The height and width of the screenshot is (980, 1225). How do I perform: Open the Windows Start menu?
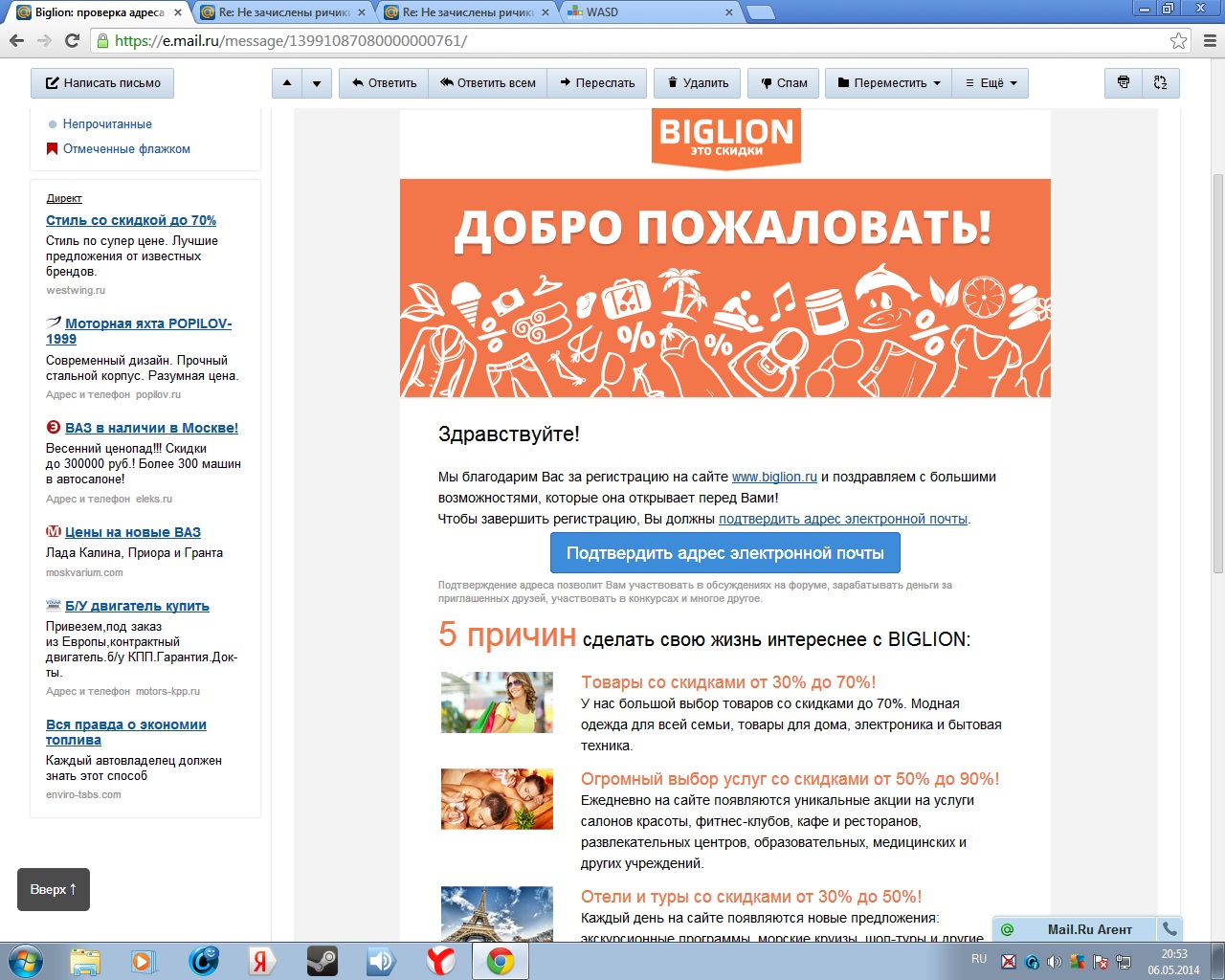pos(26,961)
